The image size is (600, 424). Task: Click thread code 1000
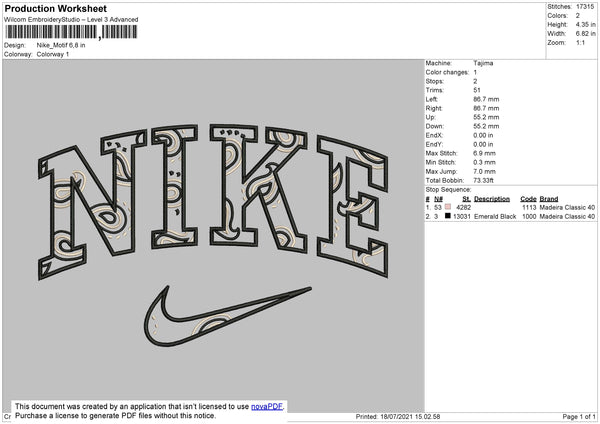click(x=529, y=217)
